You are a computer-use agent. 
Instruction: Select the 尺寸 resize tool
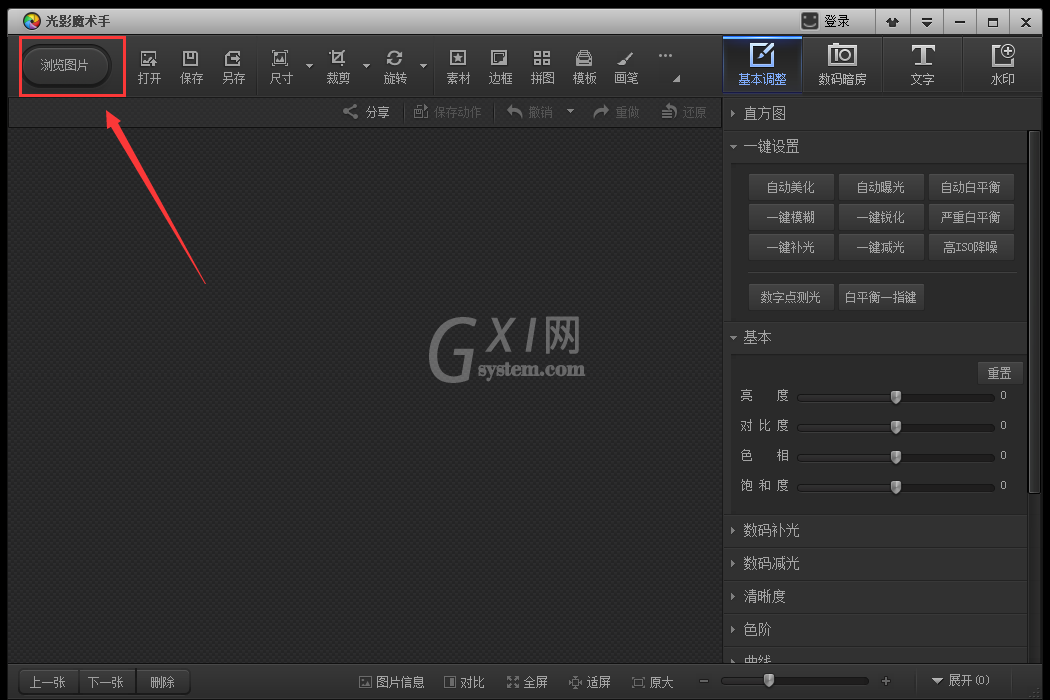pos(281,67)
